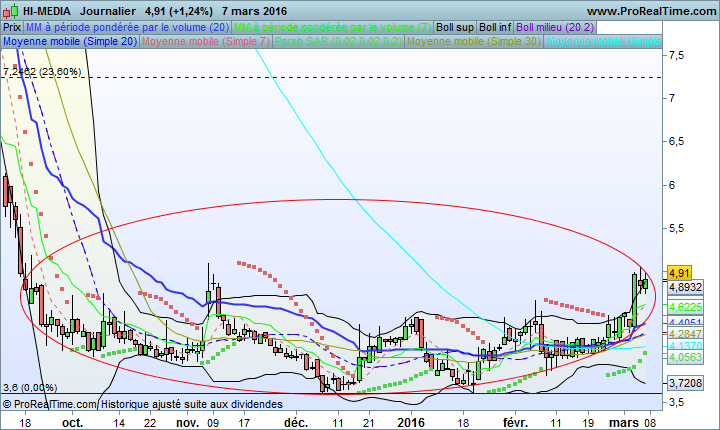Open the www.ProRealTime.com link

pyautogui.click(x=651, y=11)
